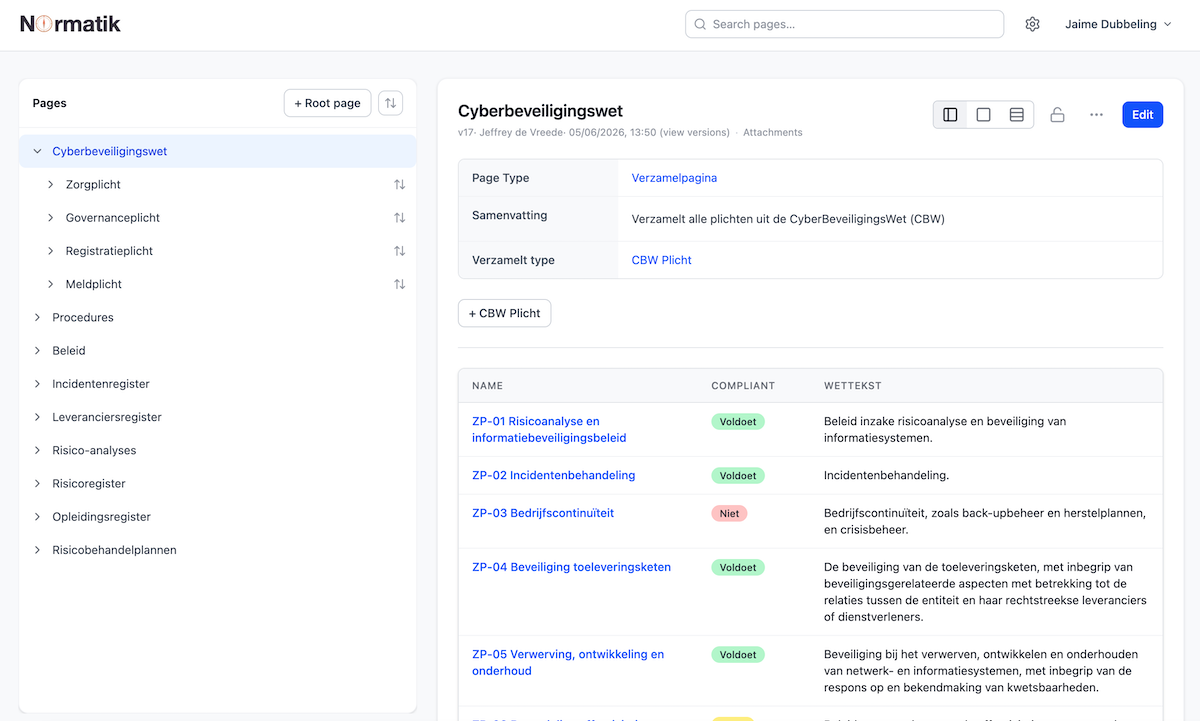Select the Meldplicht page in the tree
The image size is (1200, 721).
[x=94, y=284]
